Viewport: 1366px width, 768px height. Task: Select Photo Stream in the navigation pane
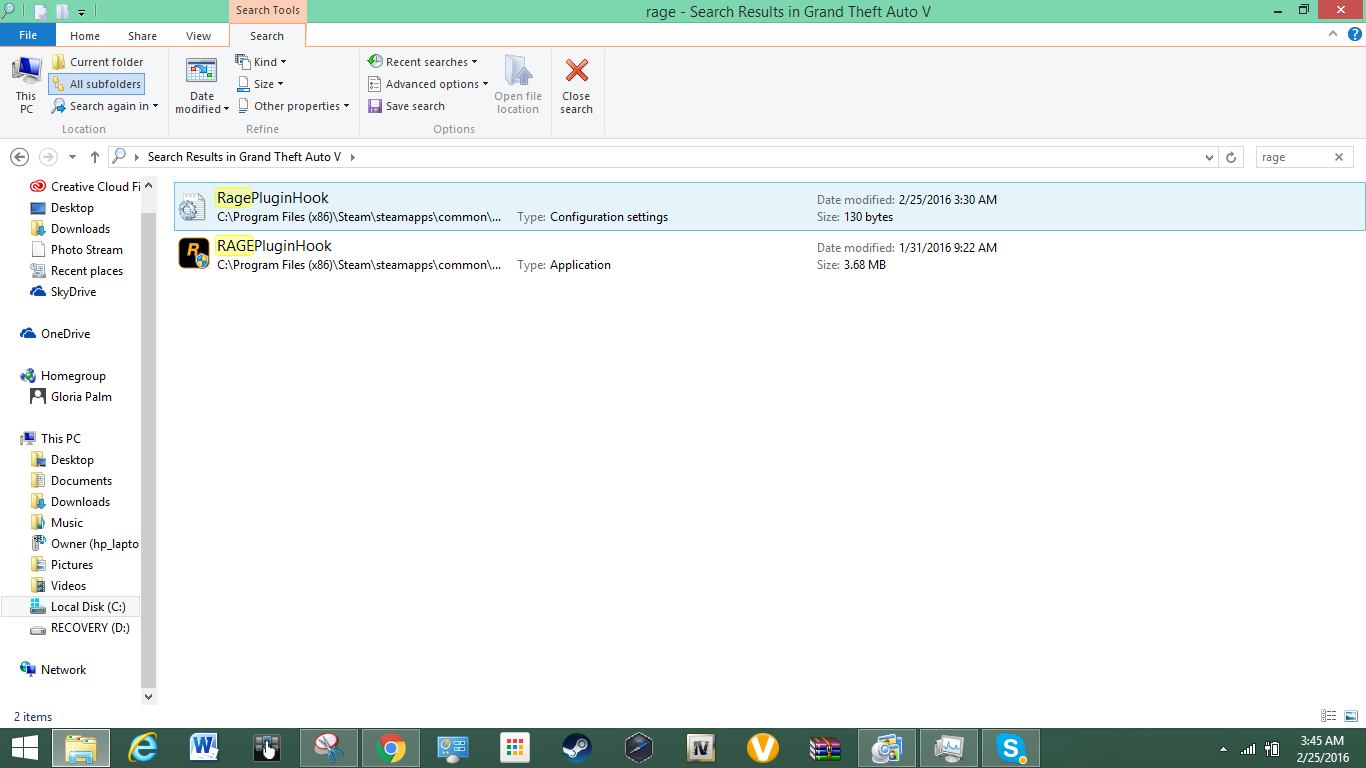pyautogui.click(x=76, y=249)
